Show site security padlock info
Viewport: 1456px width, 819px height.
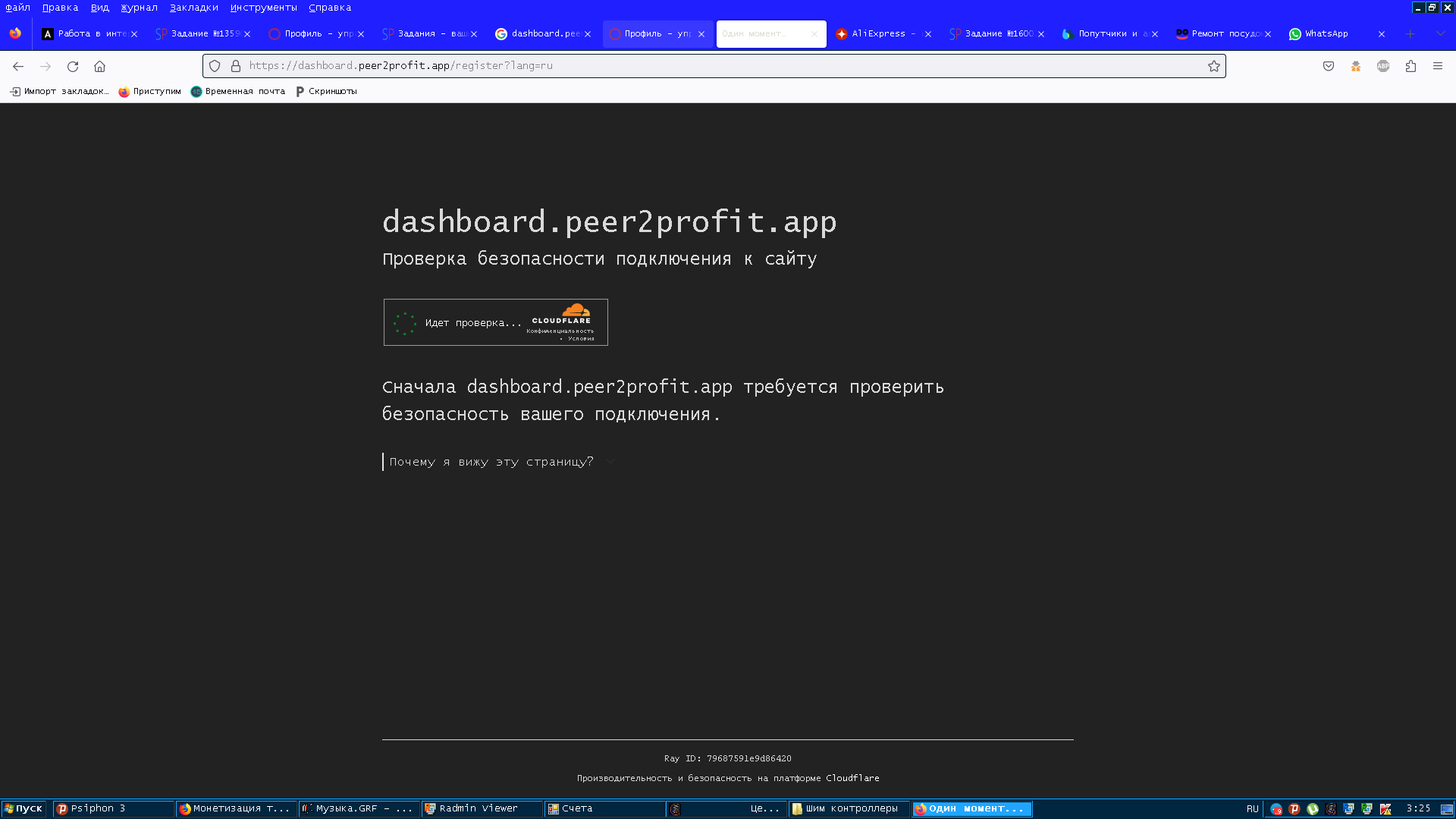pos(236,66)
